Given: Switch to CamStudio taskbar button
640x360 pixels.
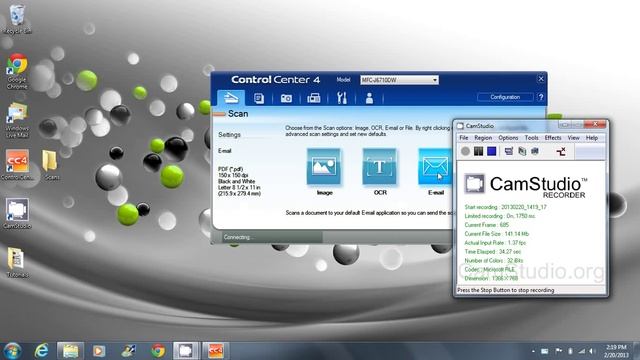Looking at the screenshot, I should (x=186, y=351).
